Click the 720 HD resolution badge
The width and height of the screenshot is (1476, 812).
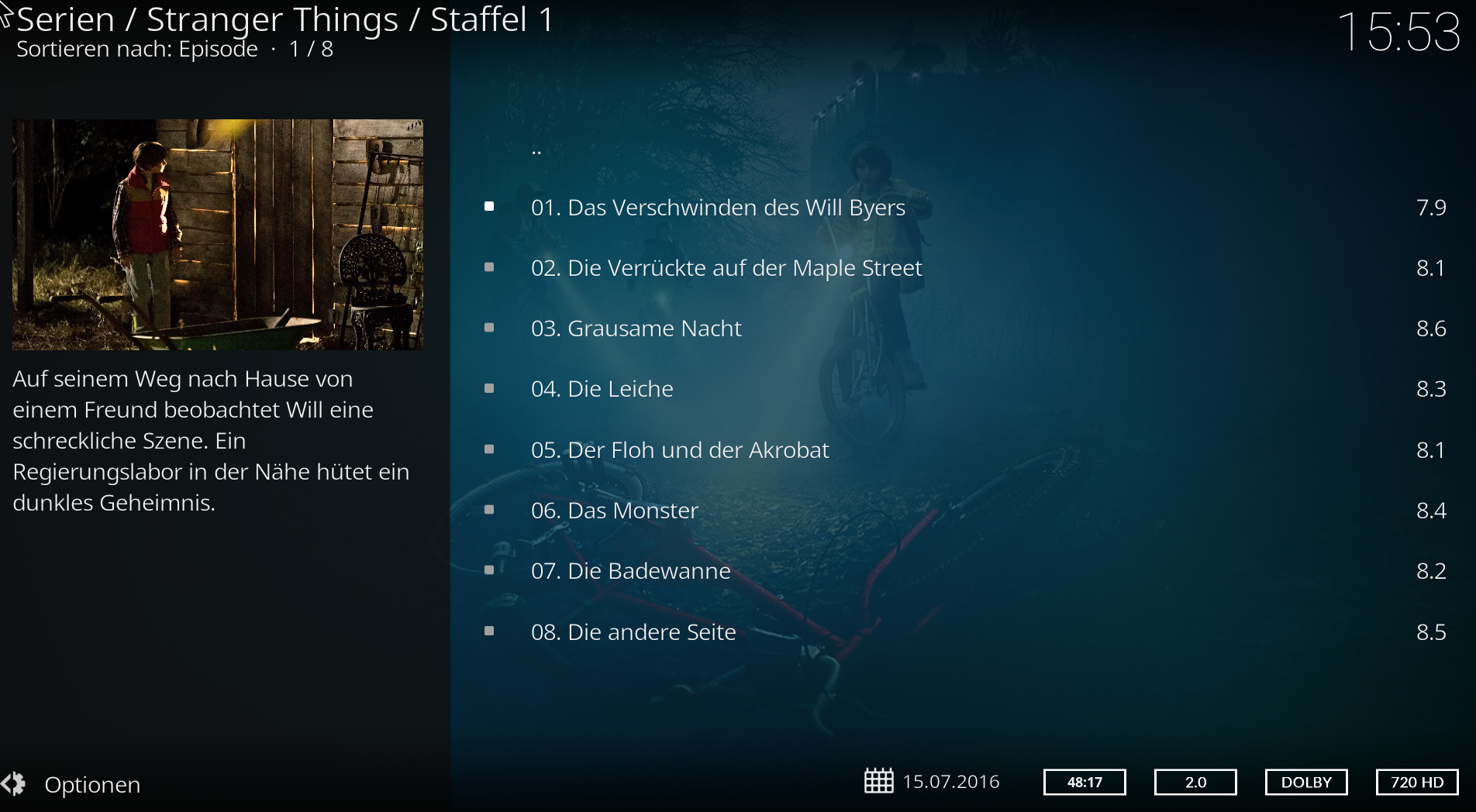coord(1417,782)
